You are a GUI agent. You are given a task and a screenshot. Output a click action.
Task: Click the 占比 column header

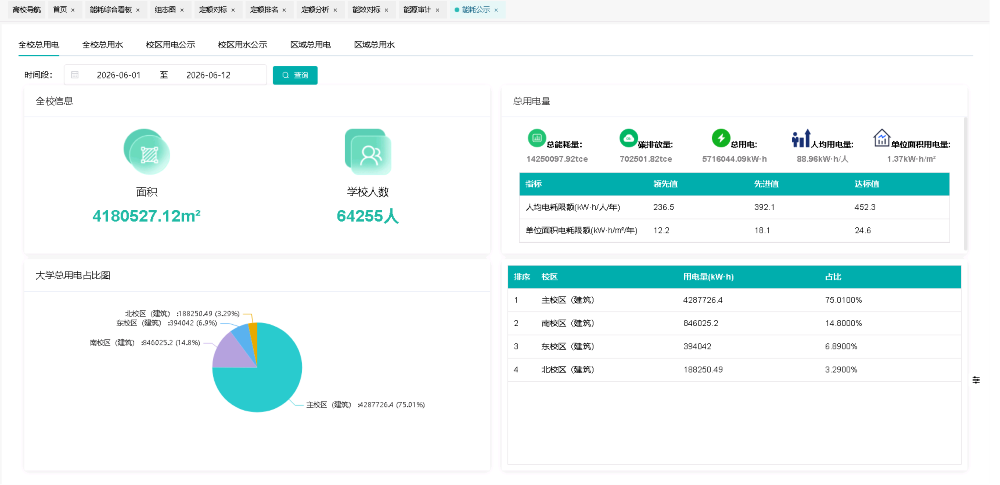pos(833,277)
